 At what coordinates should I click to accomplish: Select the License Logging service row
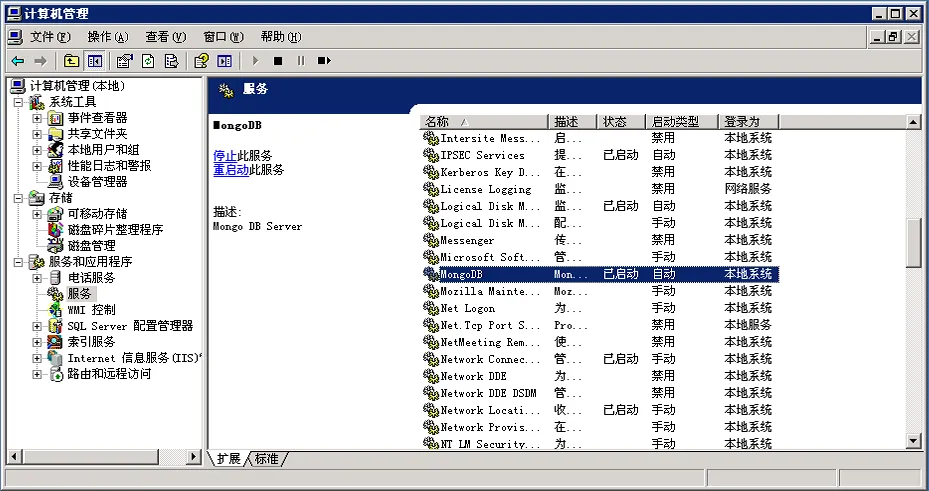599,190
